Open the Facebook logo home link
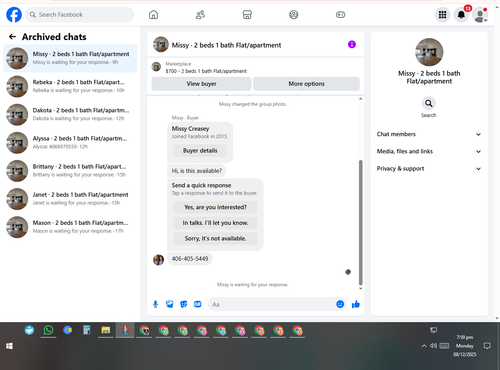The width and height of the screenshot is (500, 370). (x=14, y=15)
